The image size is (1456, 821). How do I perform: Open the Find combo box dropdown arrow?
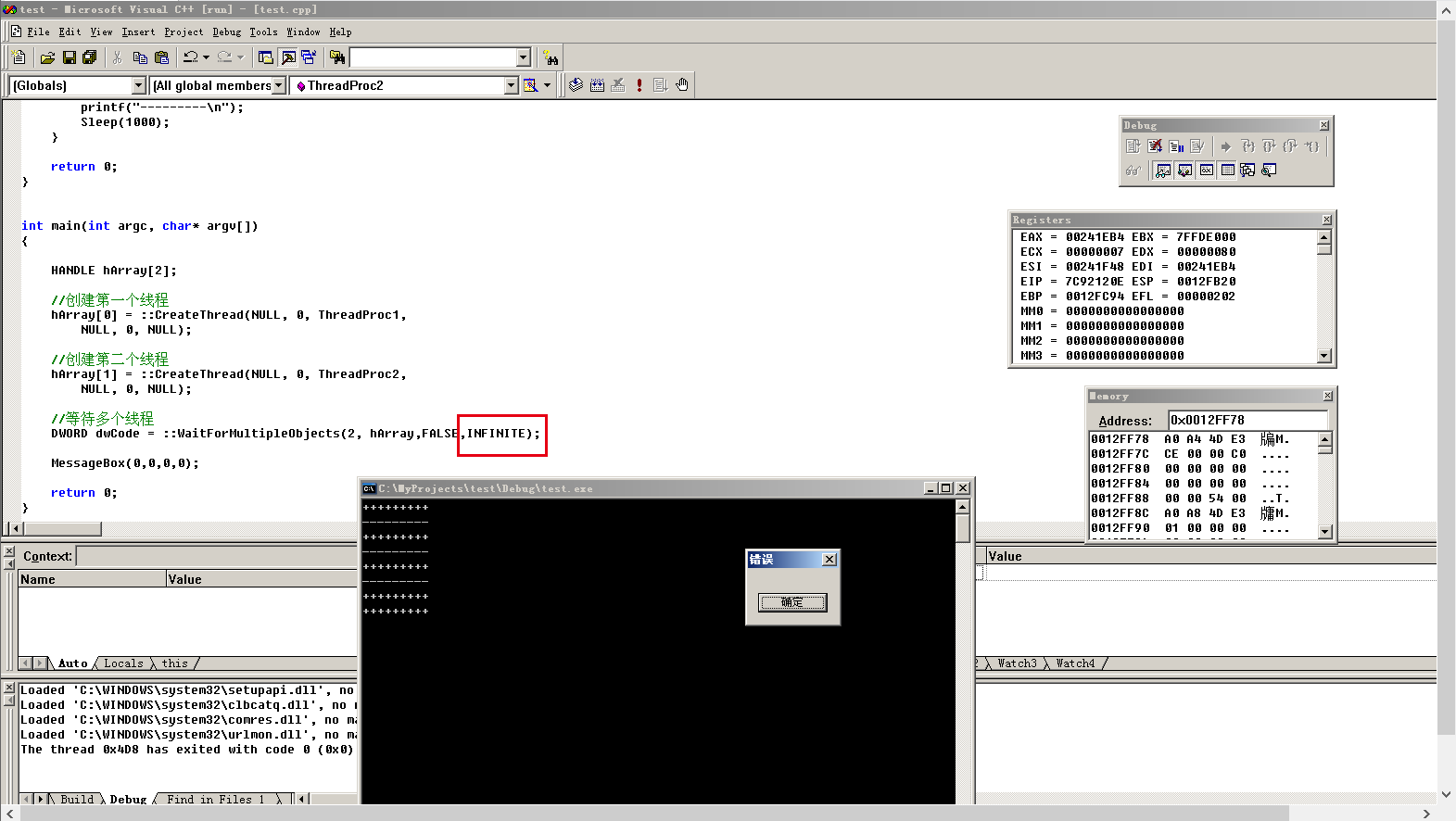pos(524,57)
